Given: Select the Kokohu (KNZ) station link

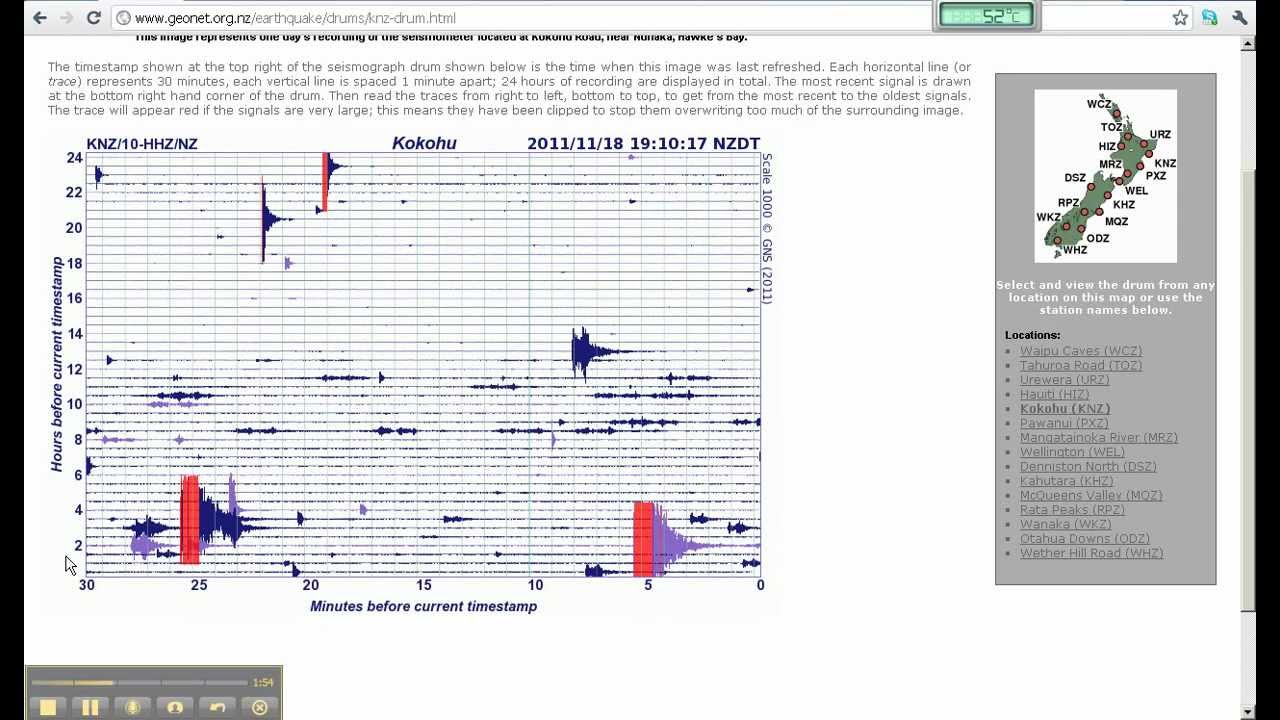Looking at the screenshot, I should (1065, 408).
